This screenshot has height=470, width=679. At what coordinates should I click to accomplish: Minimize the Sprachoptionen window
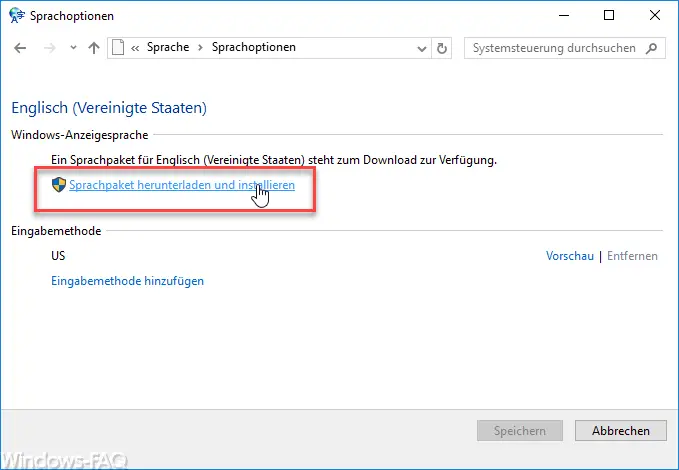tap(564, 16)
